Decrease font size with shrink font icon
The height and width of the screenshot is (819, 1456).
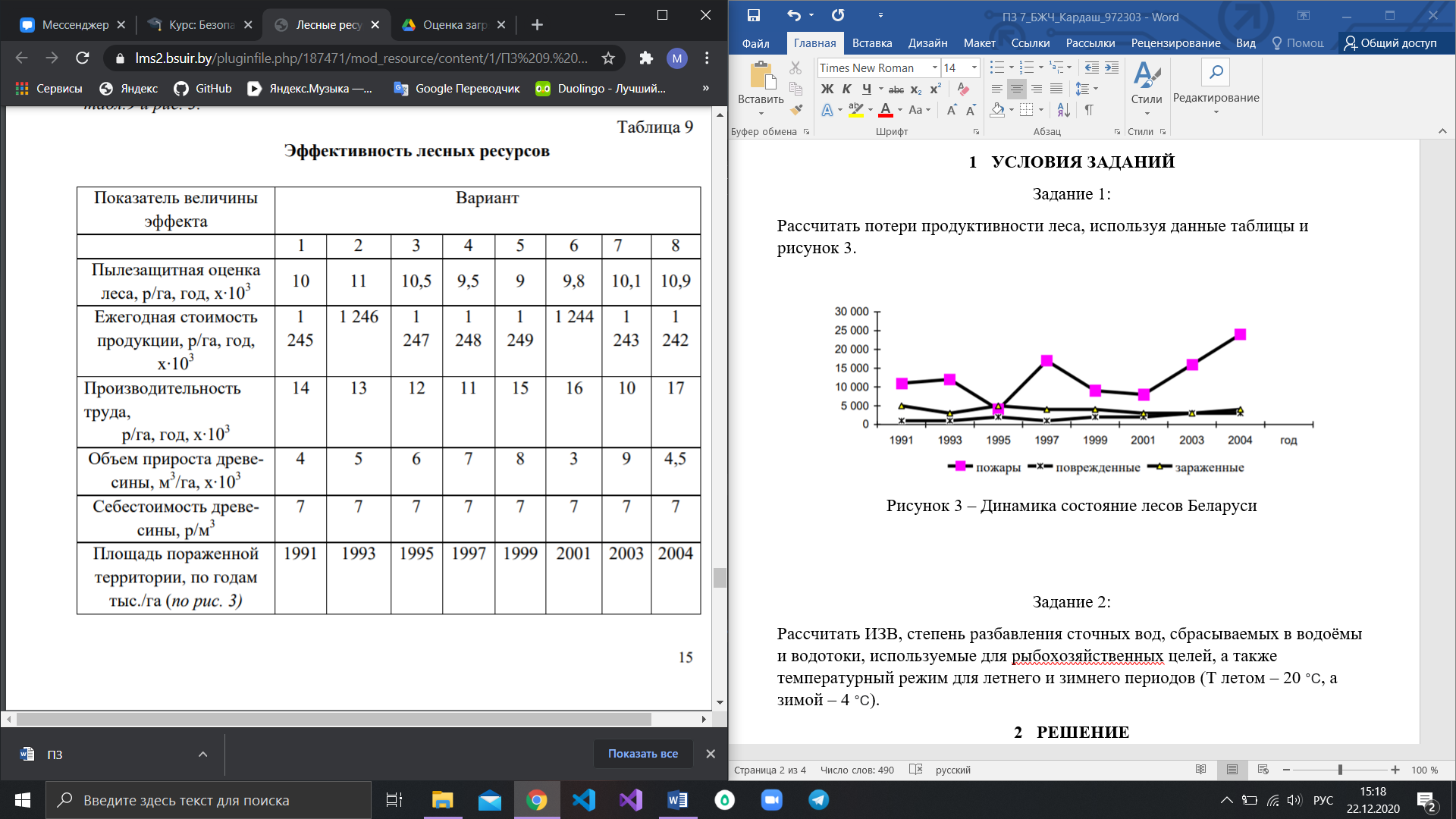pyautogui.click(x=971, y=111)
